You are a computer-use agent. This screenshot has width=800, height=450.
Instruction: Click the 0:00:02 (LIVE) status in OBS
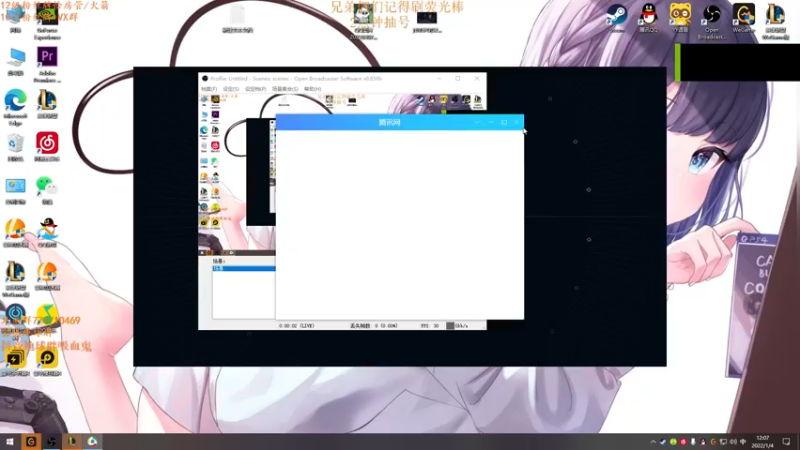(x=296, y=326)
